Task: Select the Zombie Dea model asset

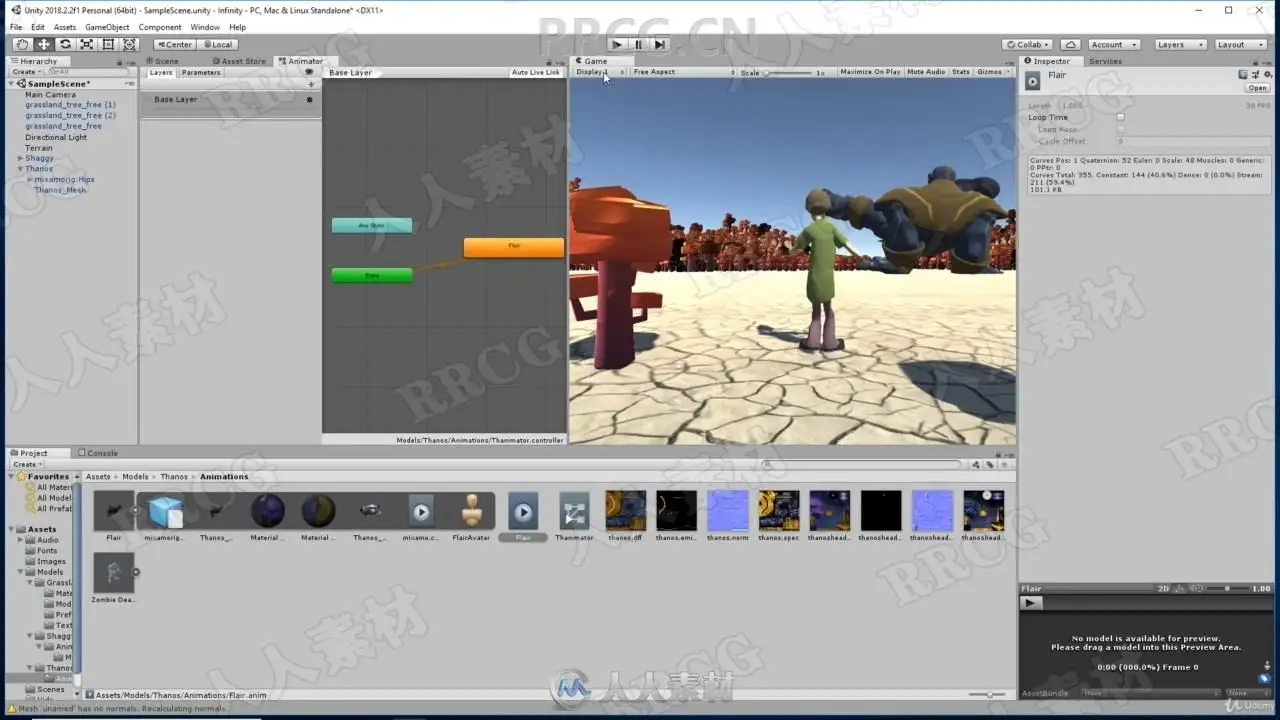Action: point(113,578)
